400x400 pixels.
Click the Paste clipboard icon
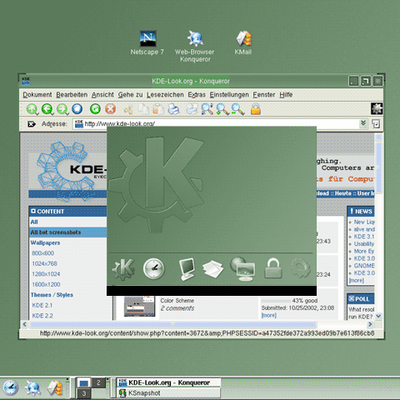tap(158, 109)
